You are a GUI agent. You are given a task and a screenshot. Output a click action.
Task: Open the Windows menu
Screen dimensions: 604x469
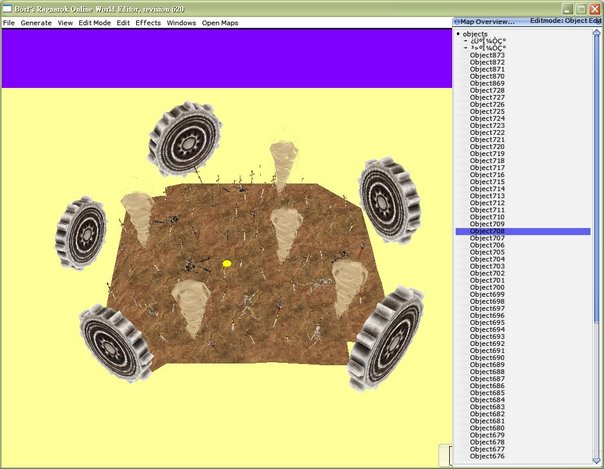tap(181, 23)
